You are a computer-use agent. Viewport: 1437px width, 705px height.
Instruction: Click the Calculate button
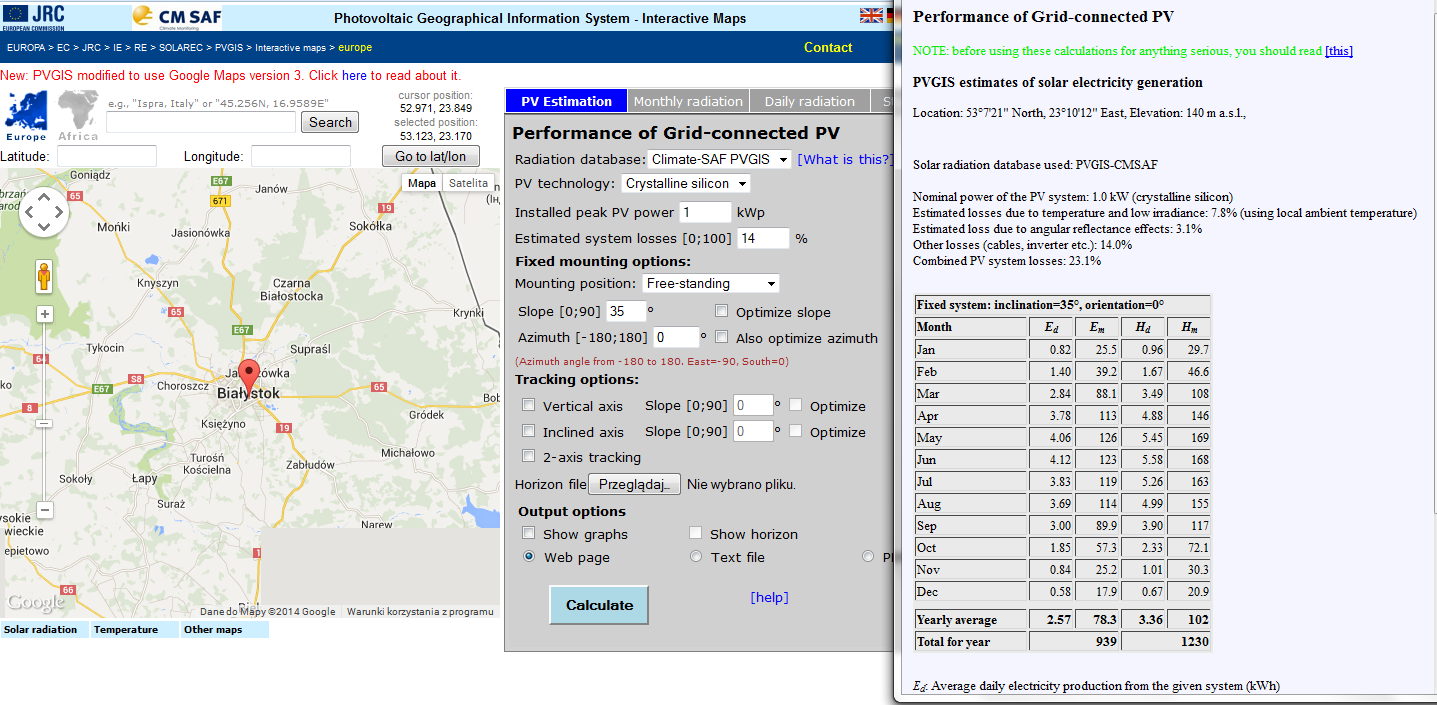pos(599,605)
